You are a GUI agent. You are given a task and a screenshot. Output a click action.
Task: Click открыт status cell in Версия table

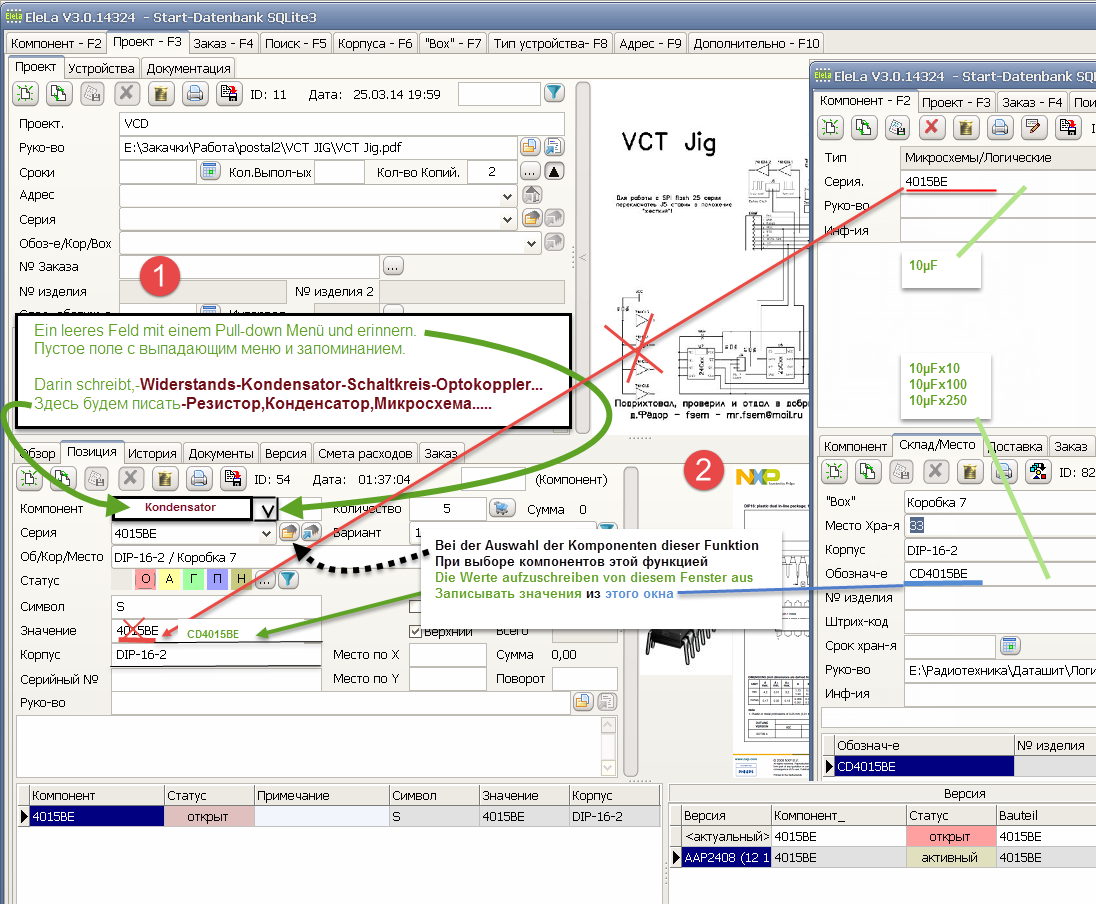(950, 836)
